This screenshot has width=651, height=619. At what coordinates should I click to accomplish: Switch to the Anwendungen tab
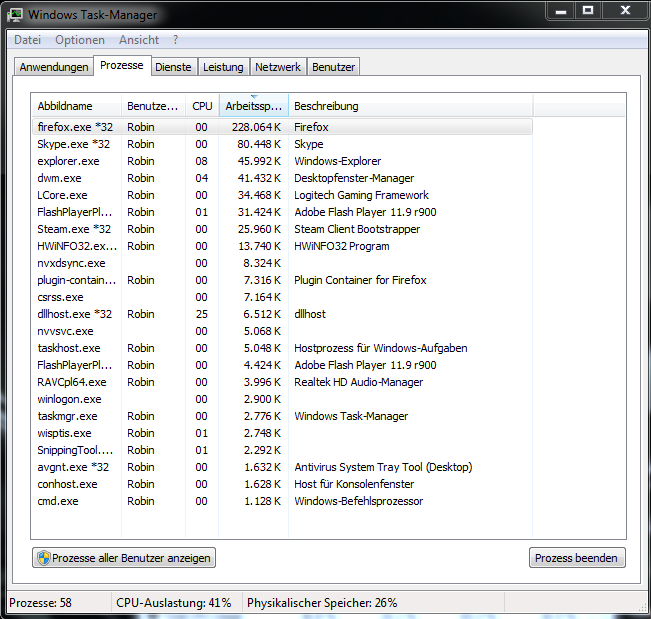(54, 67)
